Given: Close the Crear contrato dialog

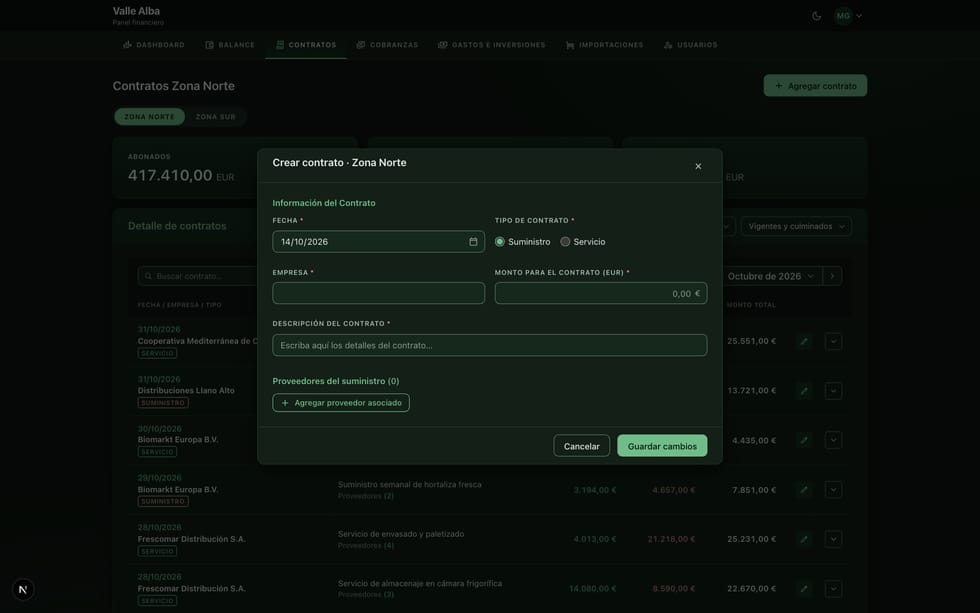Looking at the screenshot, I should tap(698, 166).
